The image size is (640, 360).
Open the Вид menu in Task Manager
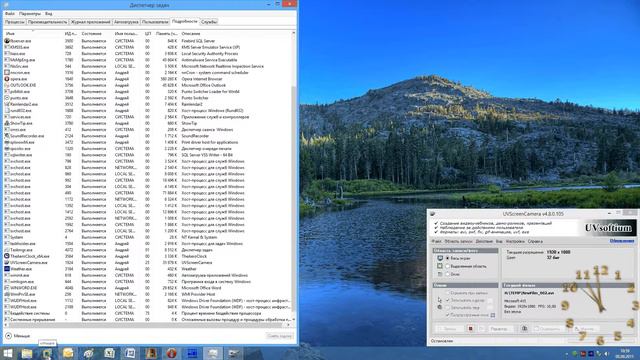point(49,13)
